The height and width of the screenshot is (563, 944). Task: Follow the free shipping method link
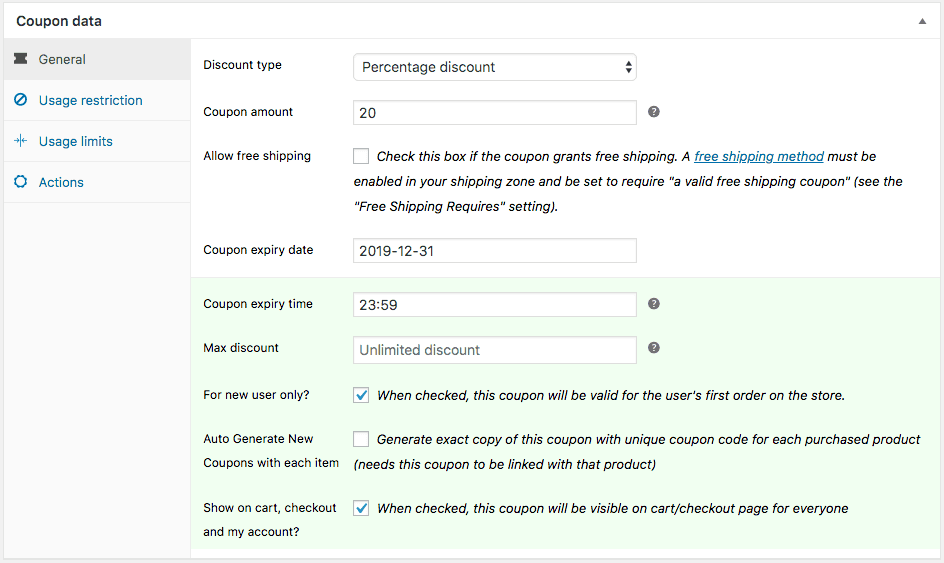759,157
